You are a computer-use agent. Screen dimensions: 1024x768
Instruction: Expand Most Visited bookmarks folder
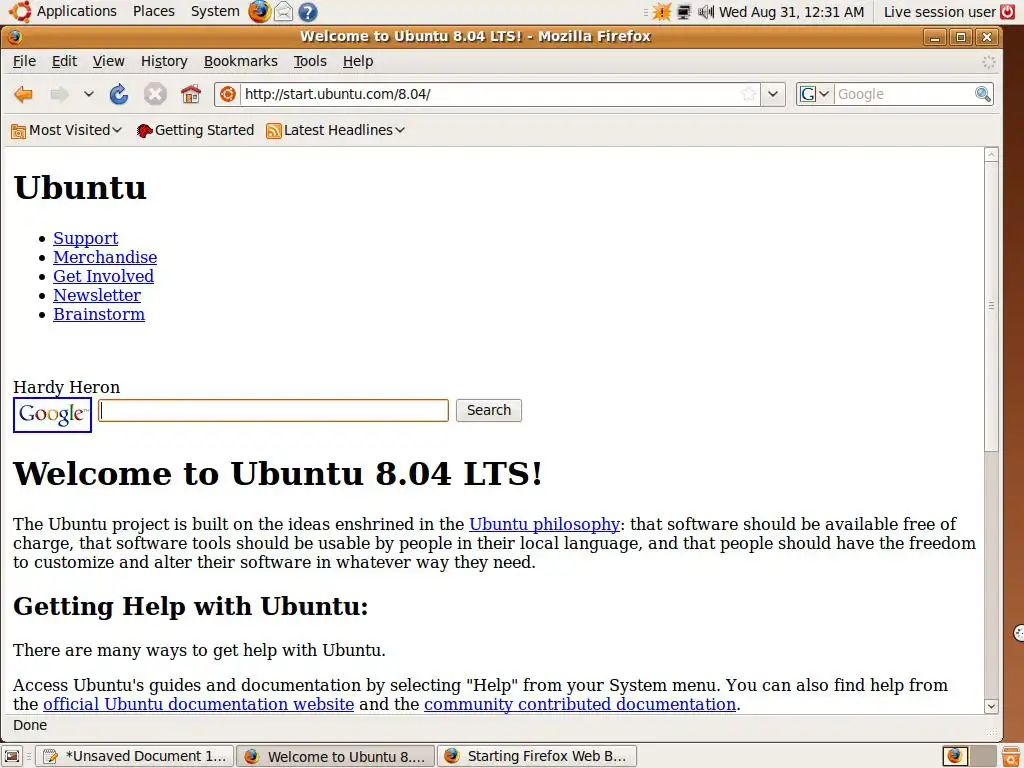click(x=67, y=131)
